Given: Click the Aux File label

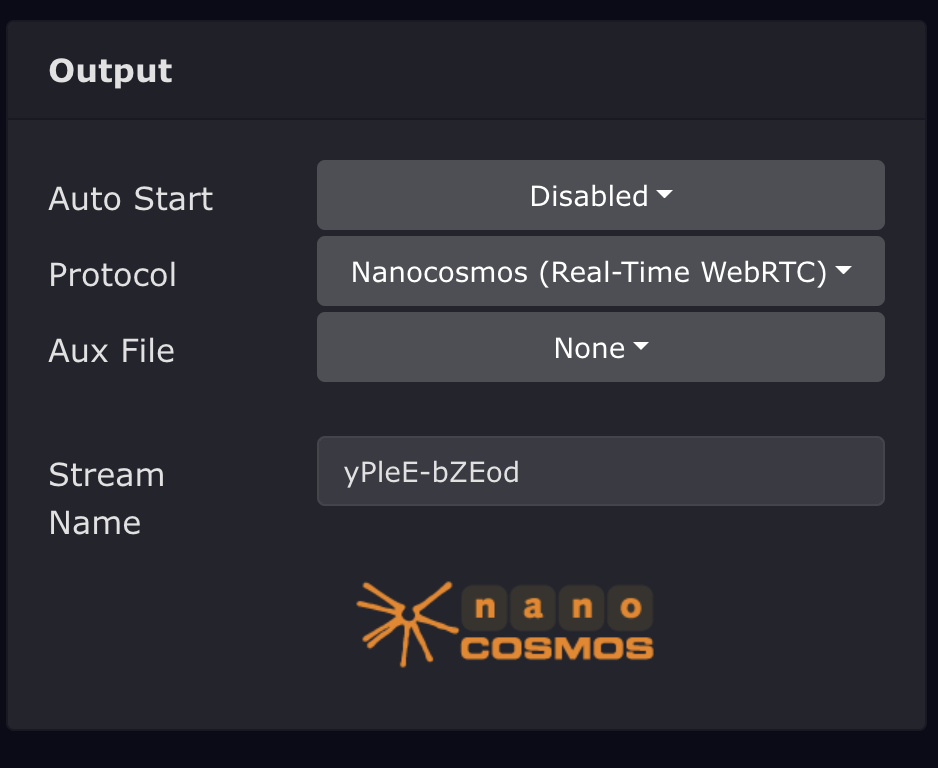Looking at the screenshot, I should (x=111, y=351).
